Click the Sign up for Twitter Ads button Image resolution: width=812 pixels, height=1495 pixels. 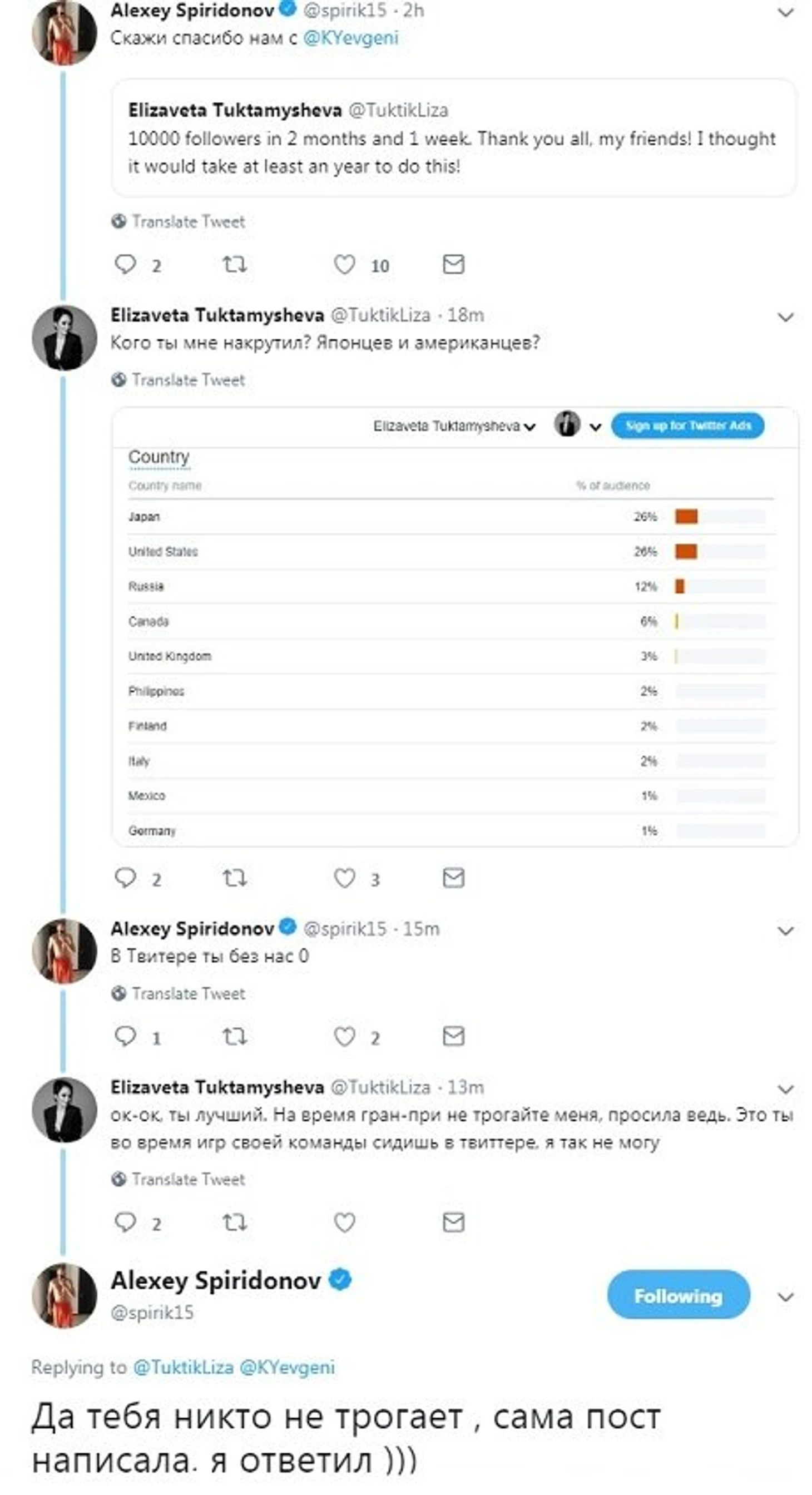tap(687, 426)
